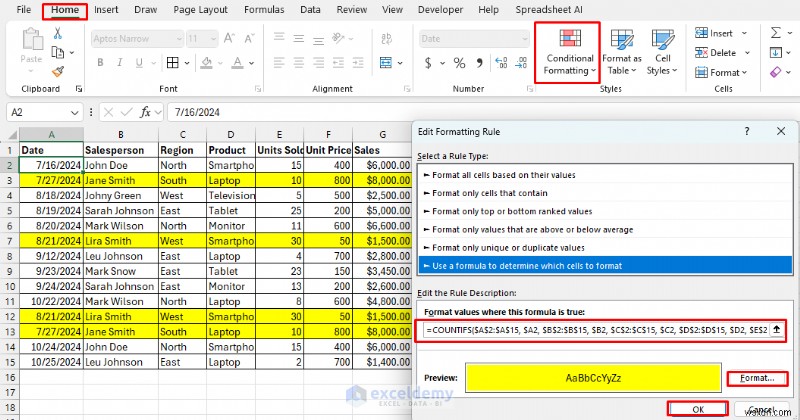Click OK in Edit Formatting Rule
Viewport: 800px width, 420px height.
[698, 409]
